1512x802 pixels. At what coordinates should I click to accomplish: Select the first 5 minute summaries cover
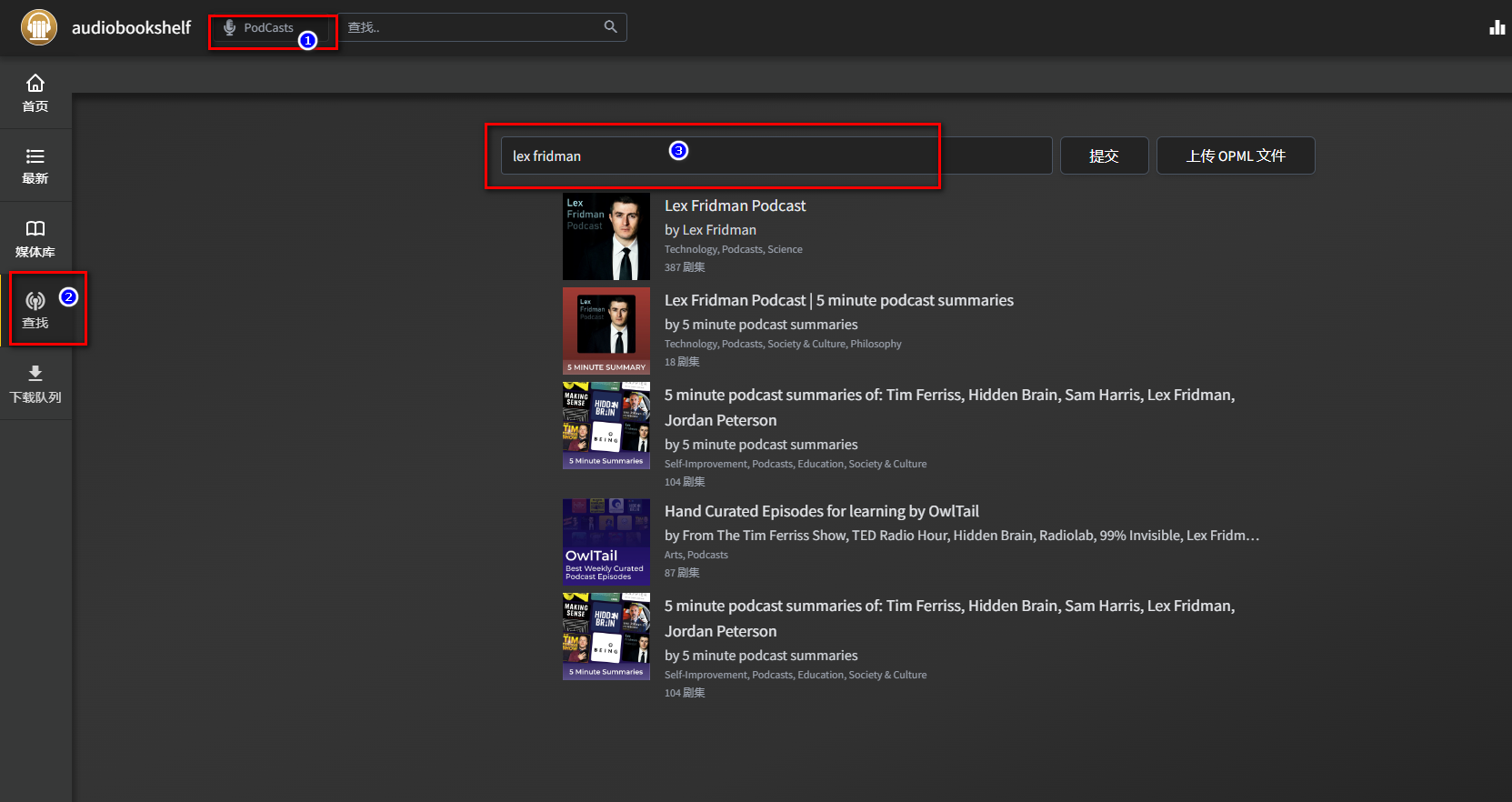[606, 426]
